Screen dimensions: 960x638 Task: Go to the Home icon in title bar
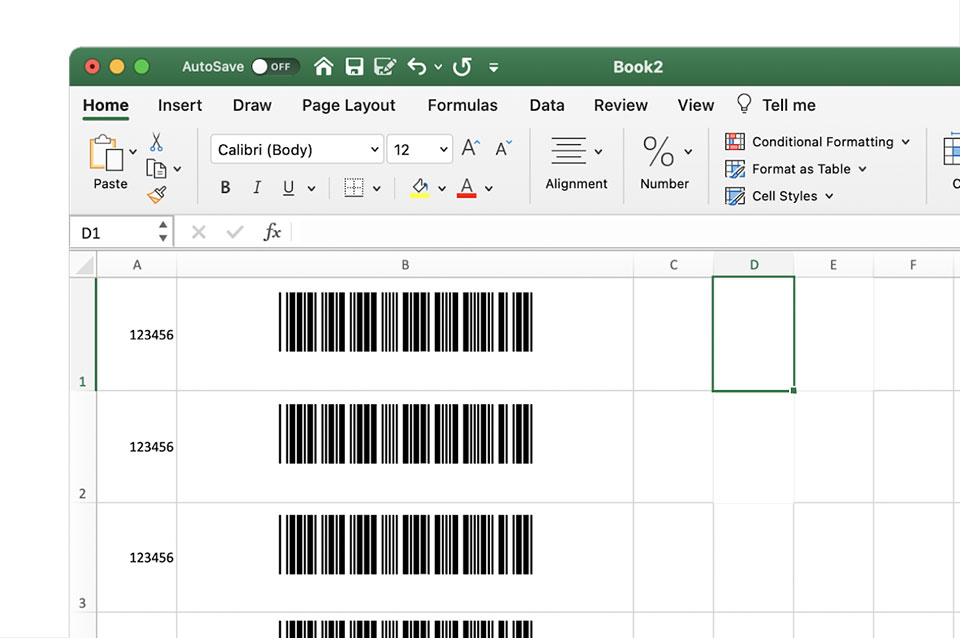[x=324, y=66]
